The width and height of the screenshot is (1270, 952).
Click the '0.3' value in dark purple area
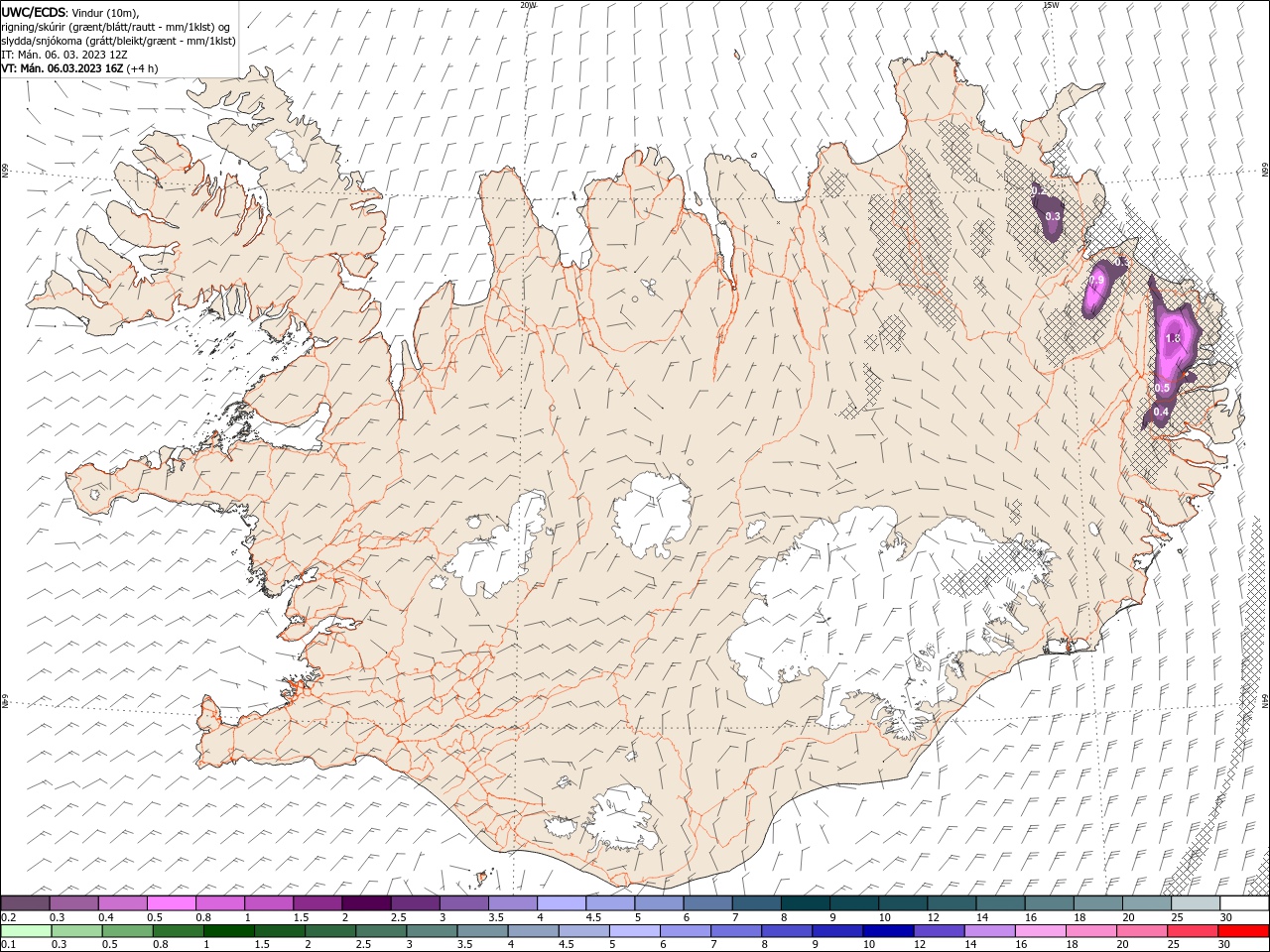click(1053, 216)
